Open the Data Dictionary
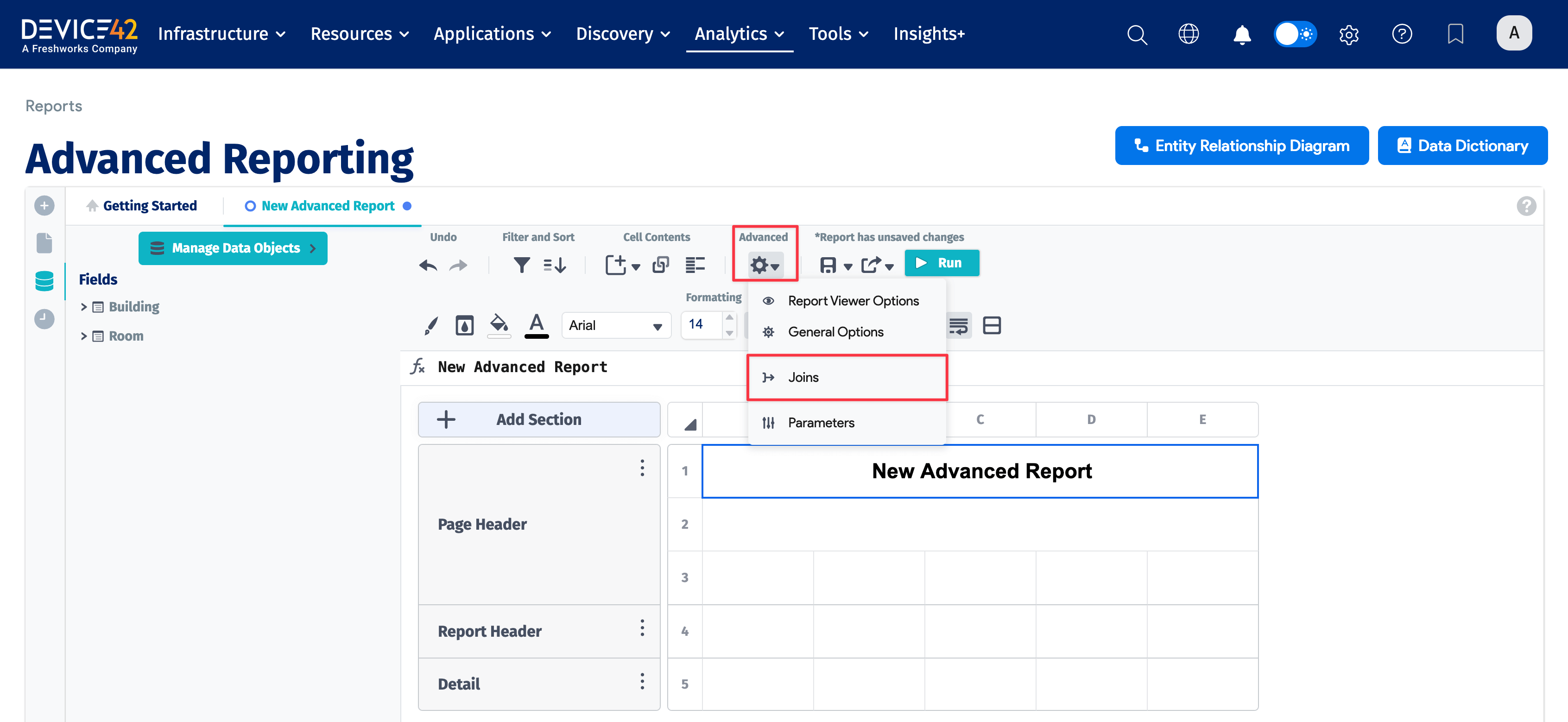The width and height of the screenshot is (1568, 722). (1463, 146)
